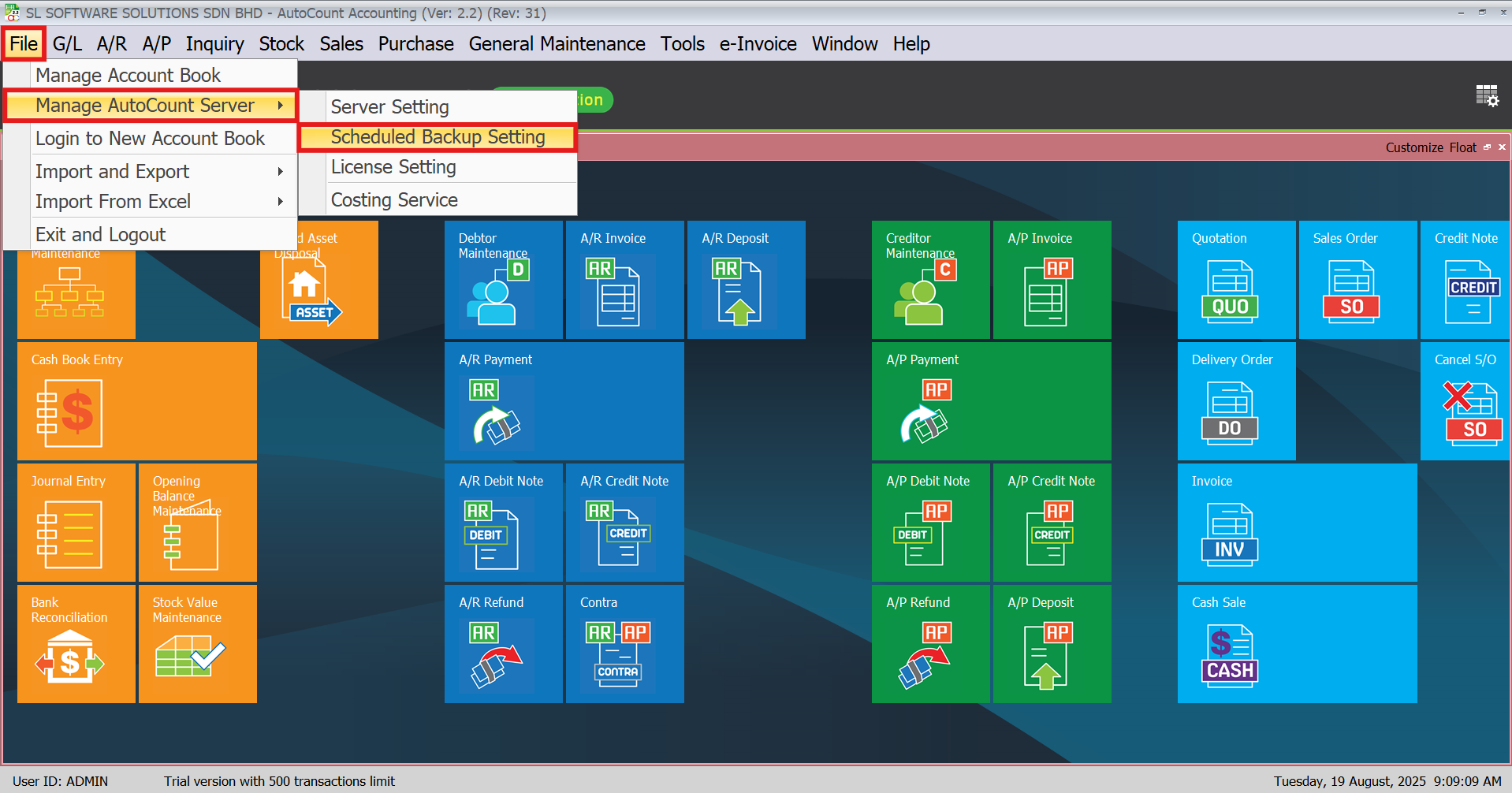Open the A/P Payment tile
This screenshot has width=1512, height=793.
991,401
